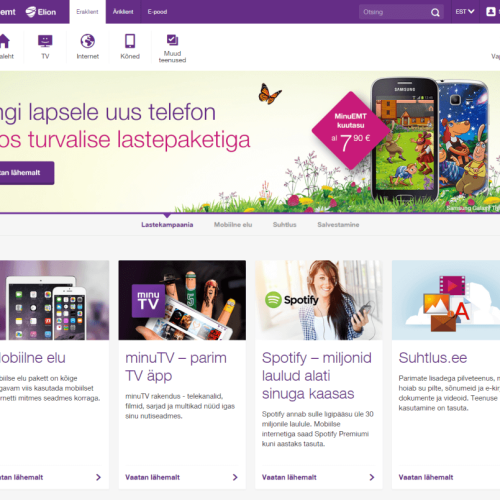The width and height of the screenshot is (500, 500).
Task: Click the purple banner Vaatan lähemalt button
Action: pyautogui.click(x=27, y=173)
